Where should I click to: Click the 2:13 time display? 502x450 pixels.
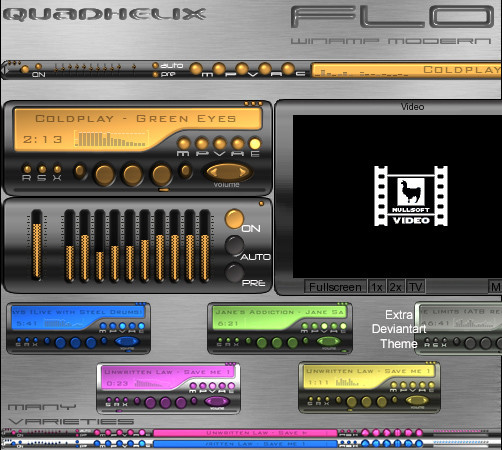click(42, 139)
